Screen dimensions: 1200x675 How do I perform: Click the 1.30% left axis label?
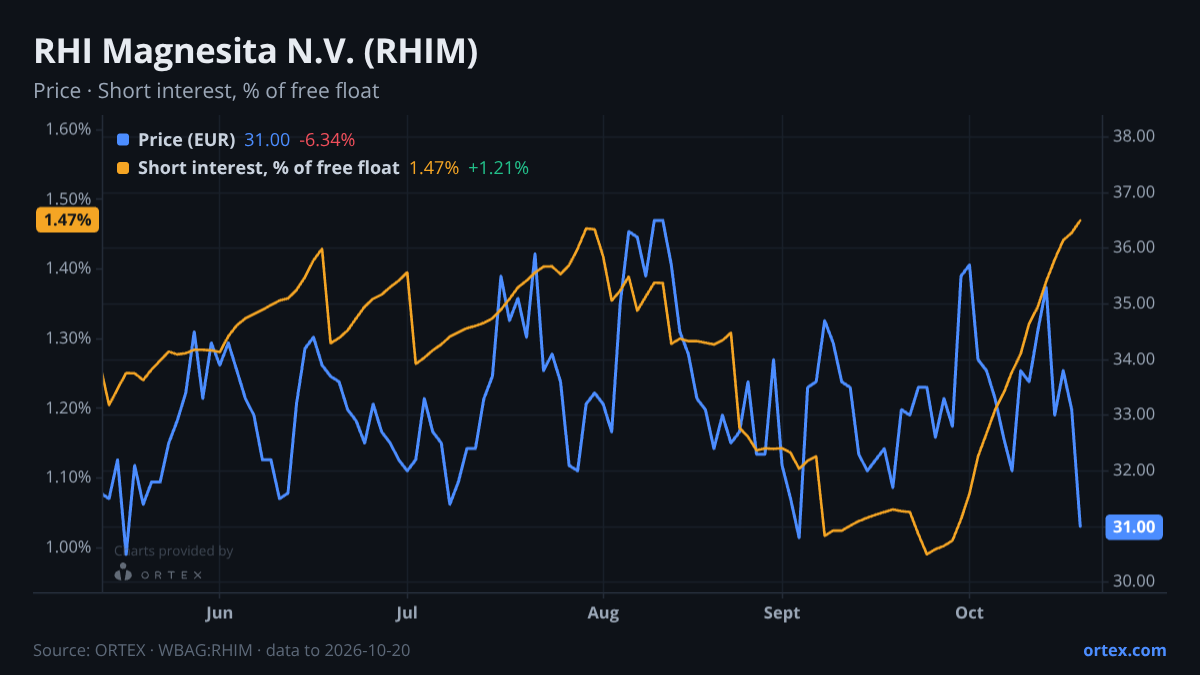[x=68, y=338]
